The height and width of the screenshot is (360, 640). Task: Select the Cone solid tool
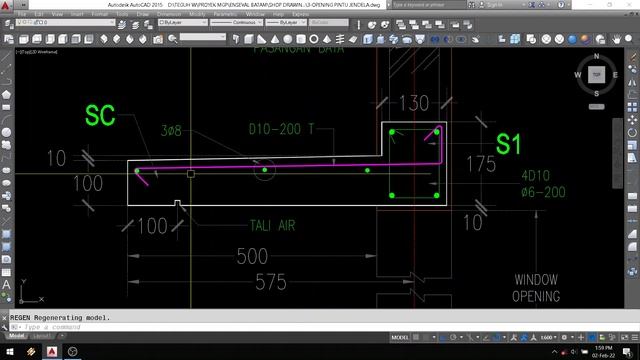click(x=275, y=39)
